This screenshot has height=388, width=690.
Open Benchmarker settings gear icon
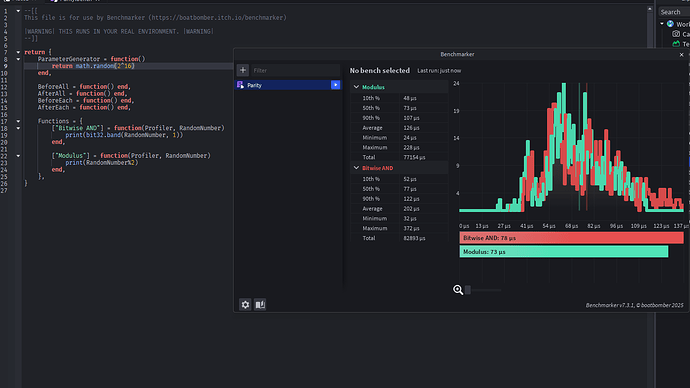point(245,304)
